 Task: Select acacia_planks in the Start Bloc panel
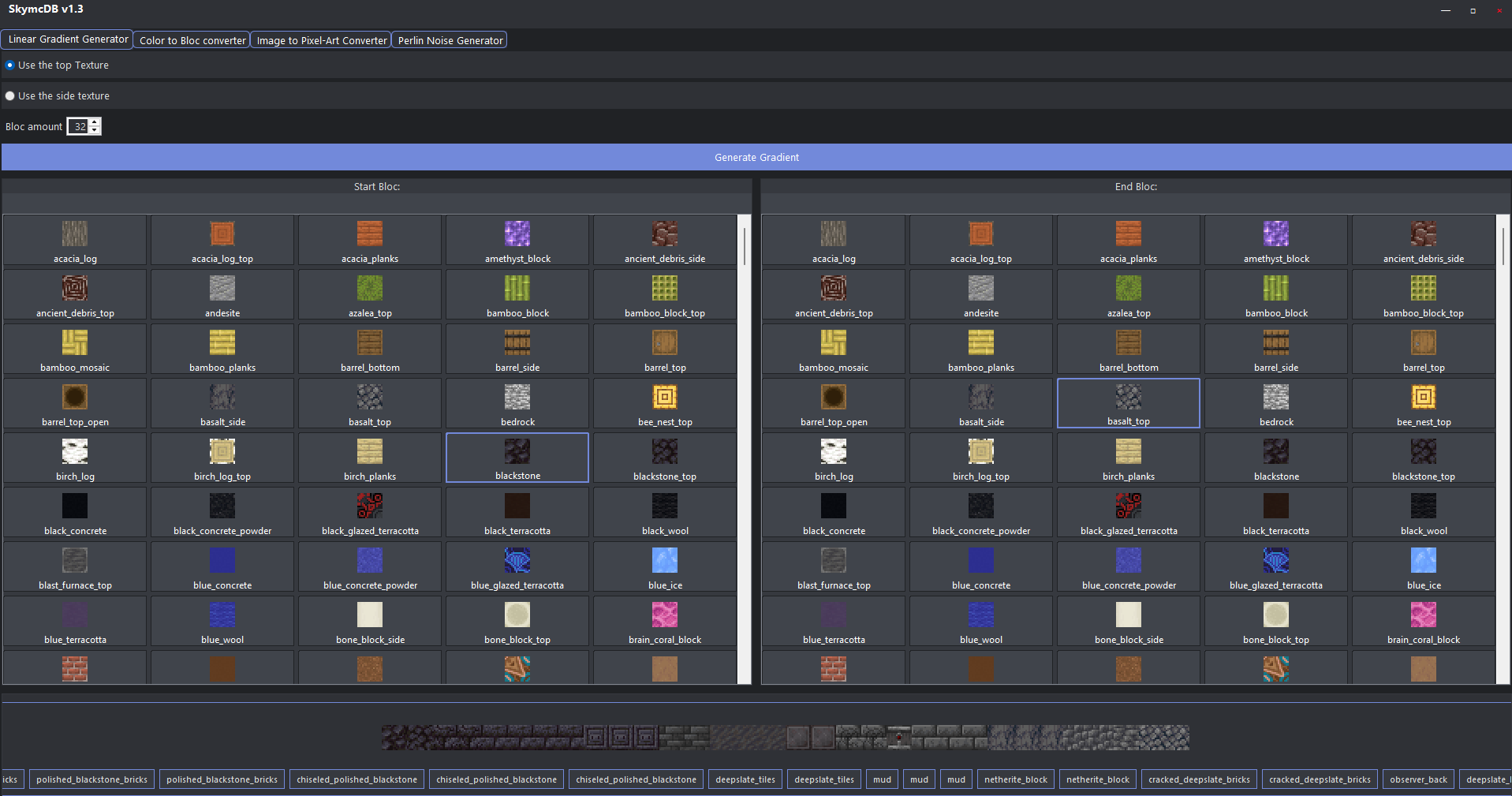[369, 240]
